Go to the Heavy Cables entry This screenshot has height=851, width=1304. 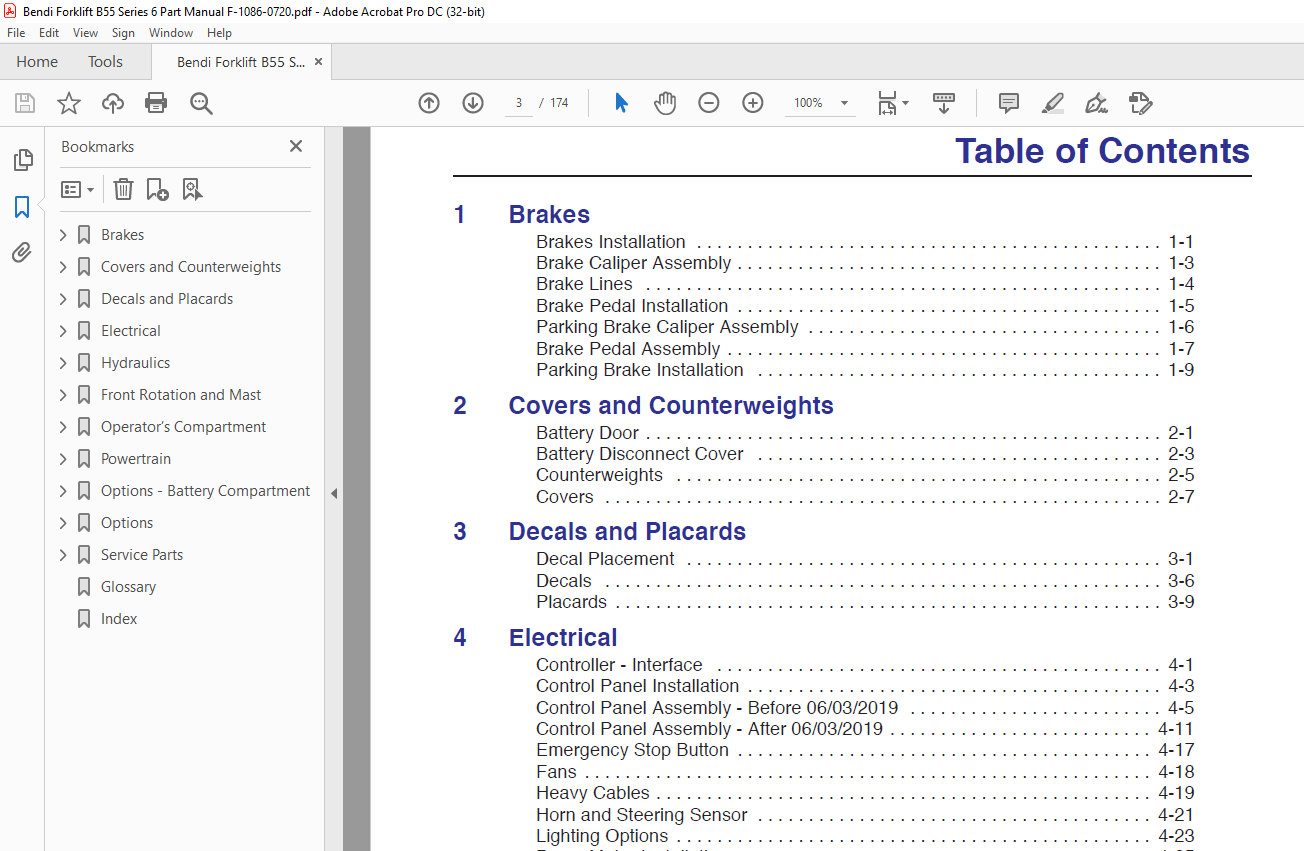click(x=593, y=793)
